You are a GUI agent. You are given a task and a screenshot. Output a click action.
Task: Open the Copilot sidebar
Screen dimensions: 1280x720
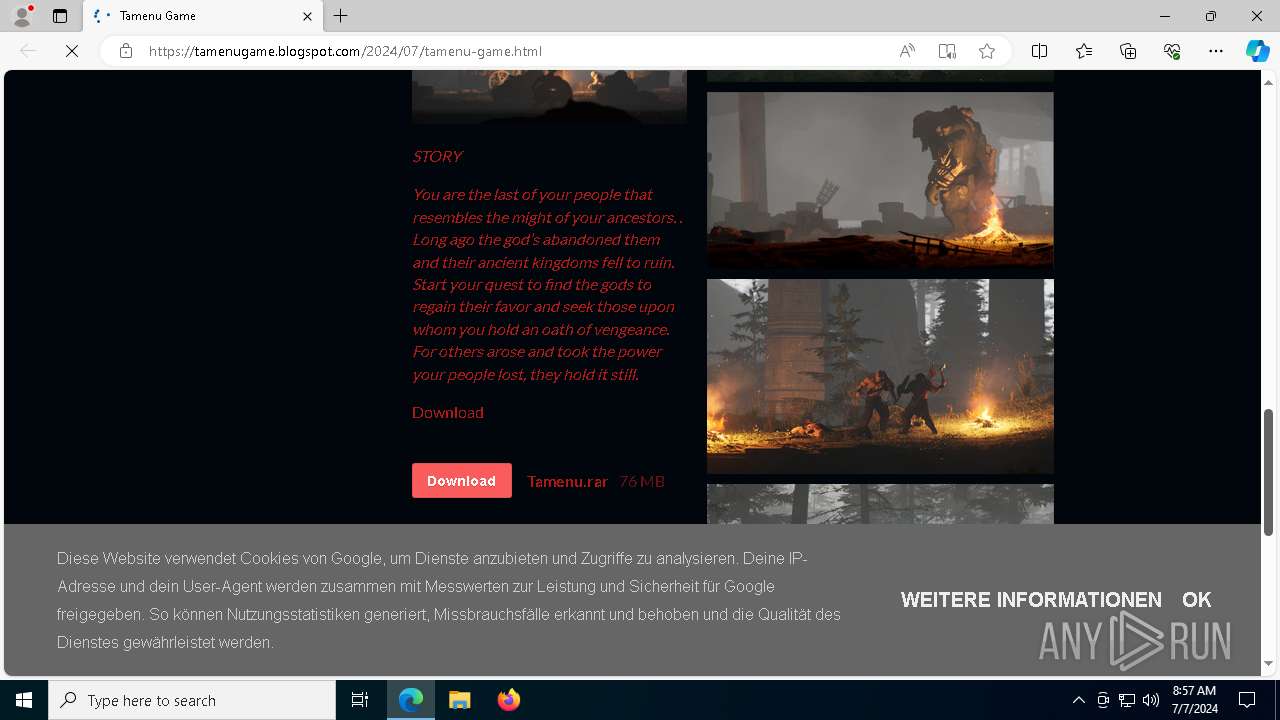1257,51
